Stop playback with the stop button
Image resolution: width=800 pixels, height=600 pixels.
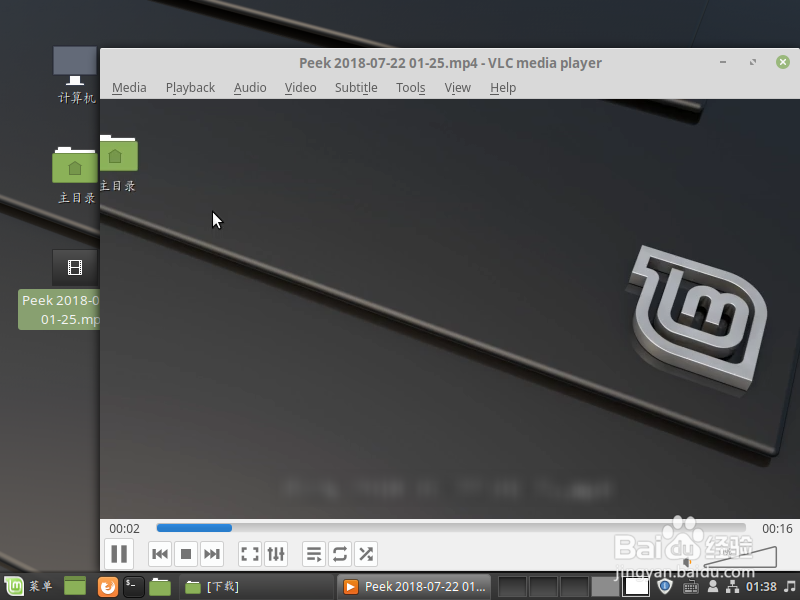point(186,554)
